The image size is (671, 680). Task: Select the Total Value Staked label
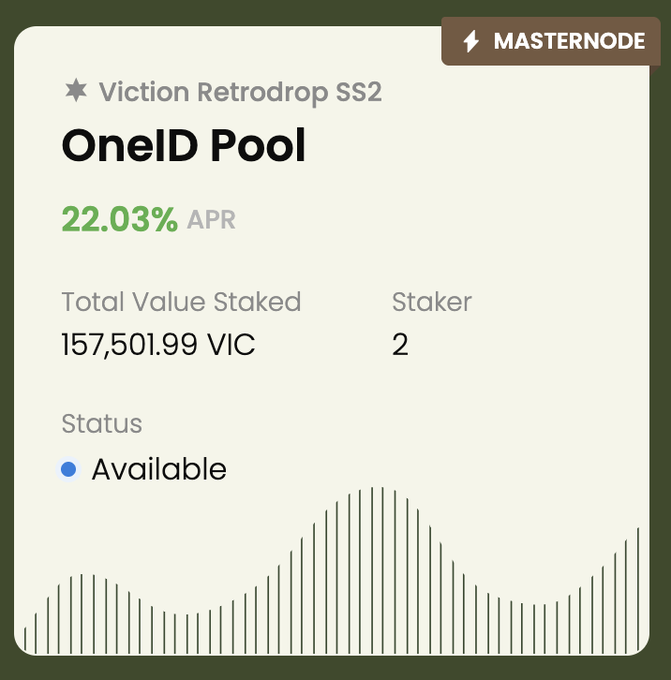pyautogui.click(x=181, y=301)
